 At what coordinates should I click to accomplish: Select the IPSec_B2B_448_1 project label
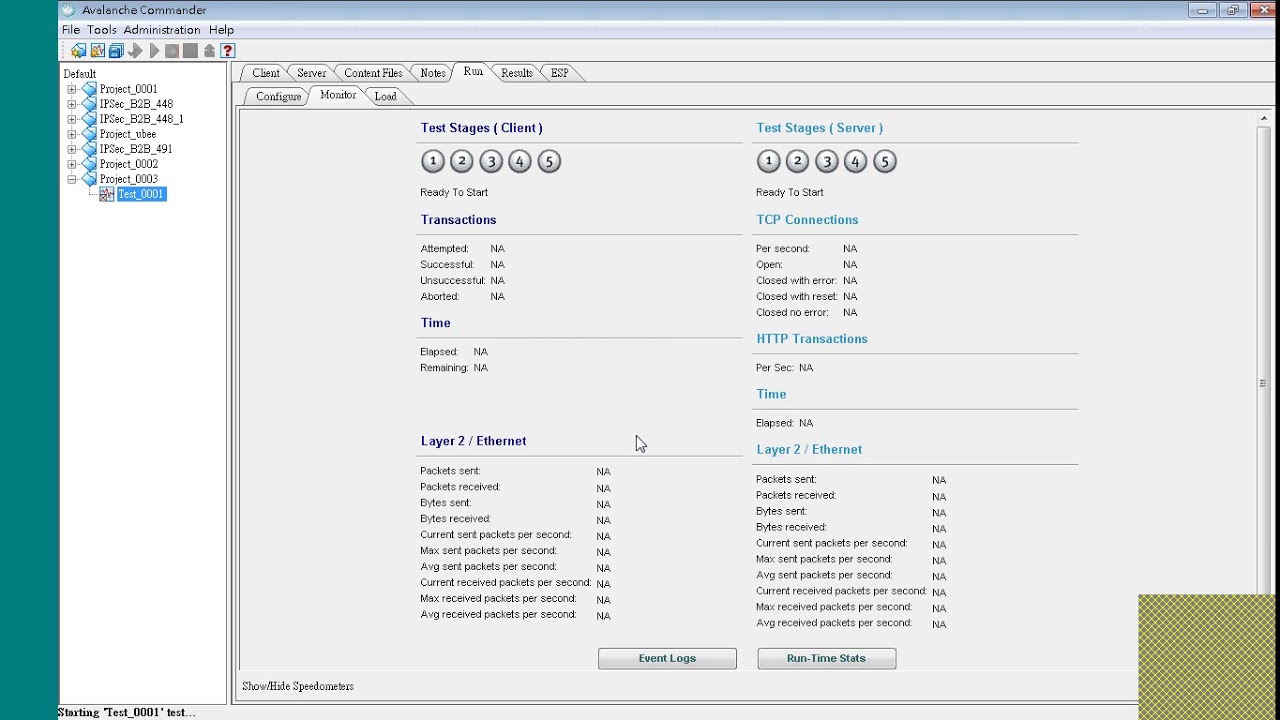pos(141,119)
